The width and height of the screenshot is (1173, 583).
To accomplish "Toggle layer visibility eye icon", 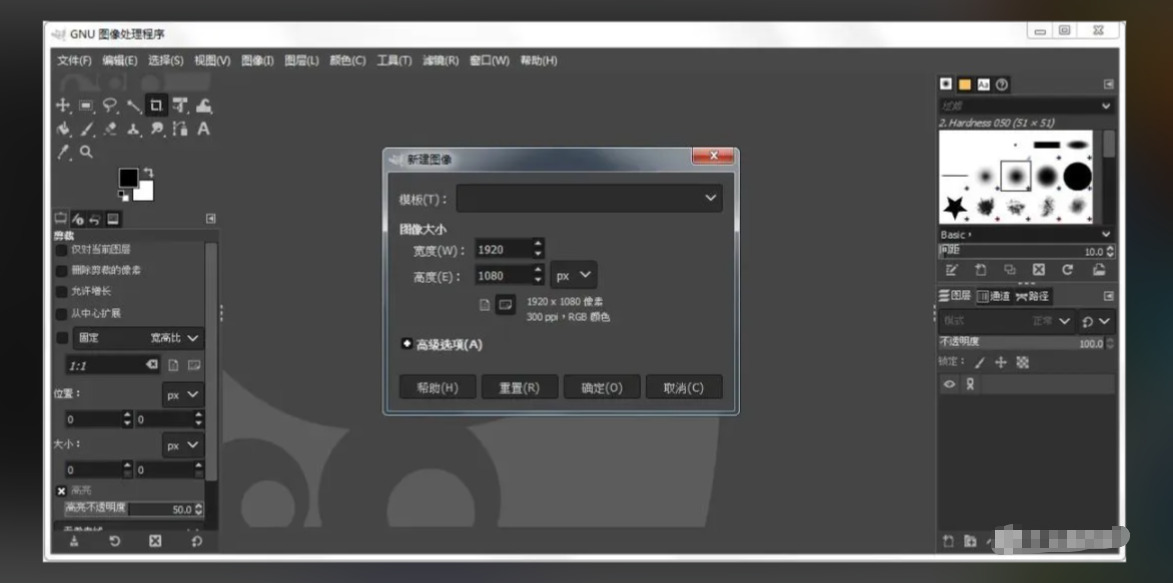I will point(949,384).
